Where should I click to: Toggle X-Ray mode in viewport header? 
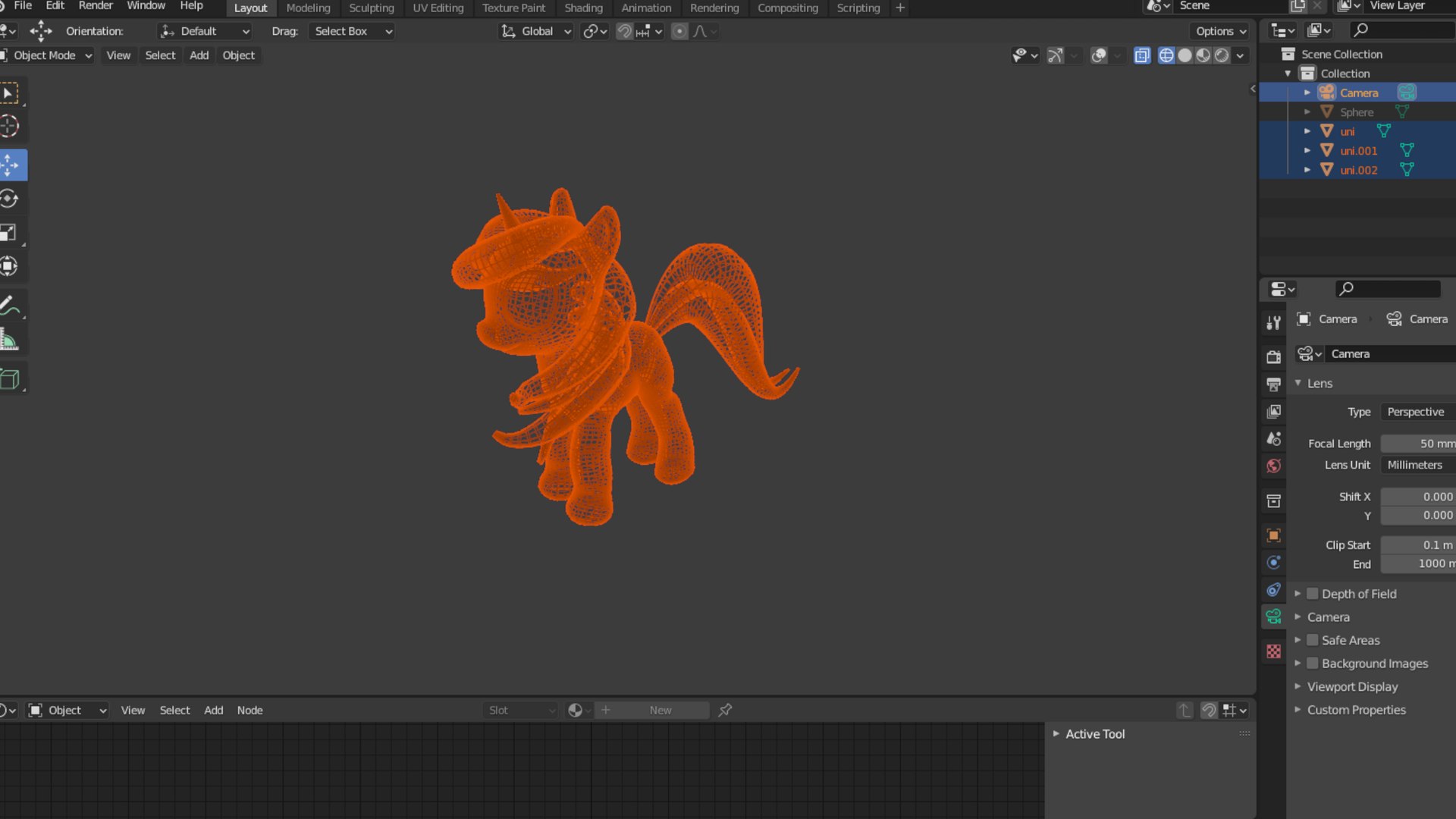tap(1142, 55)
